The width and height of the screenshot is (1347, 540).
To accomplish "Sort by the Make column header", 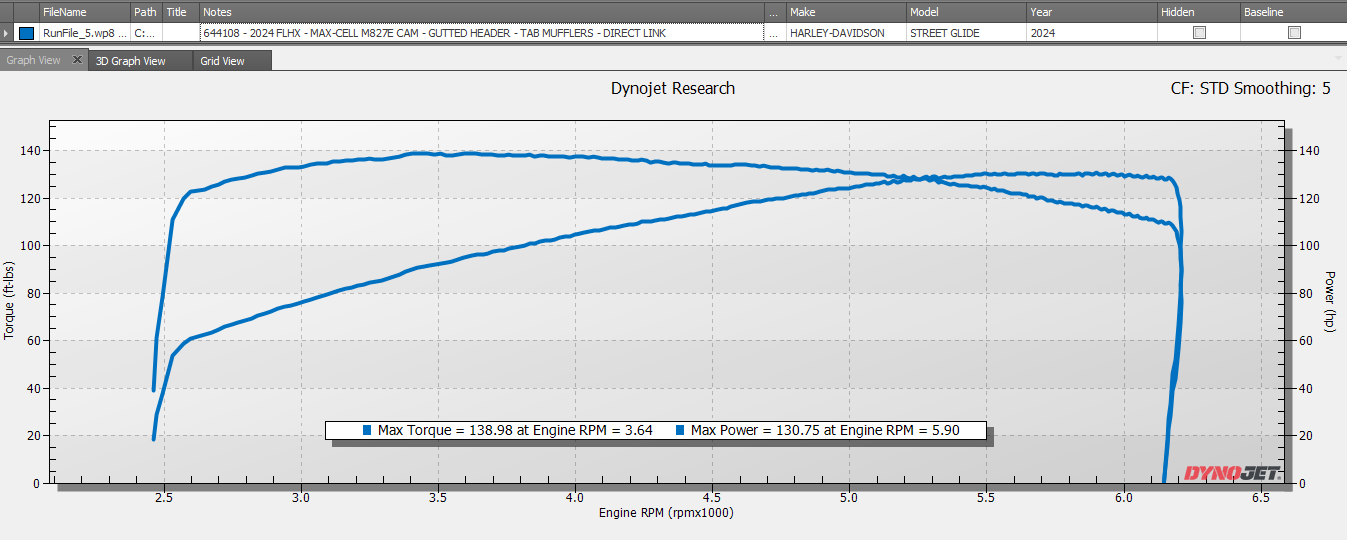I will (x=846, y=12).
